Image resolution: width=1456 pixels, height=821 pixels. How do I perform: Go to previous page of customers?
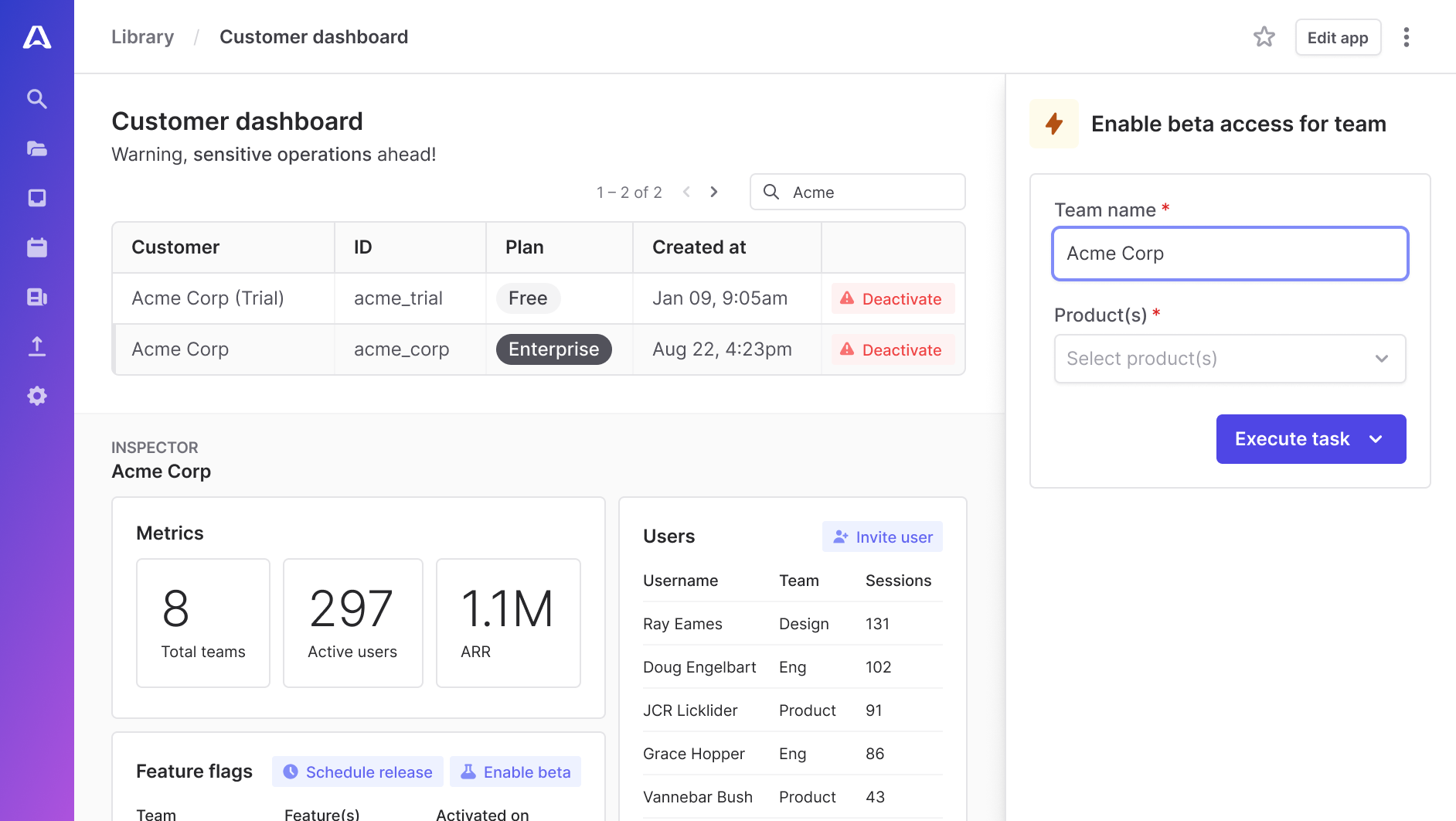[x=686, y=192]
